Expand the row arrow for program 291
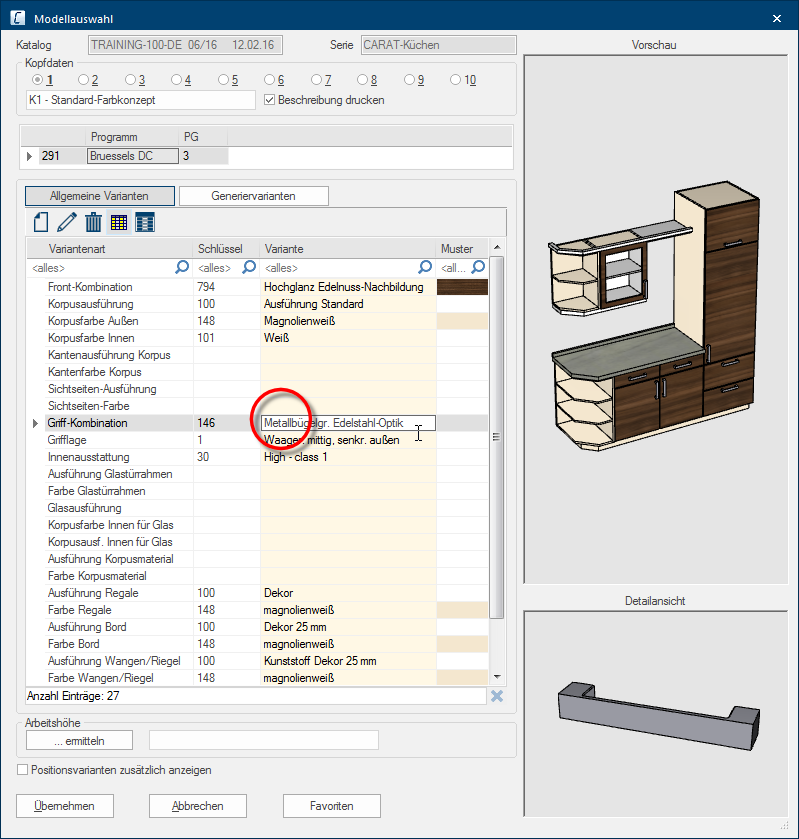The image size is (799, 839). click(29, 156)
